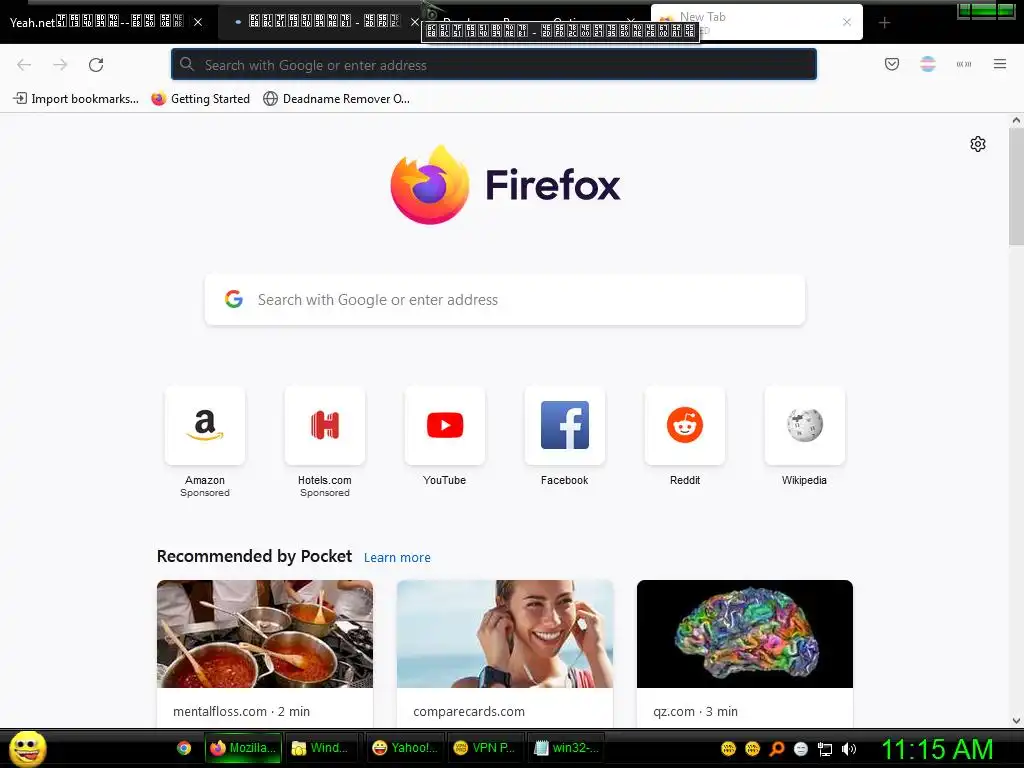
Task: Click the scrollbar down arrow
Action: click(x=1016, y=721)
